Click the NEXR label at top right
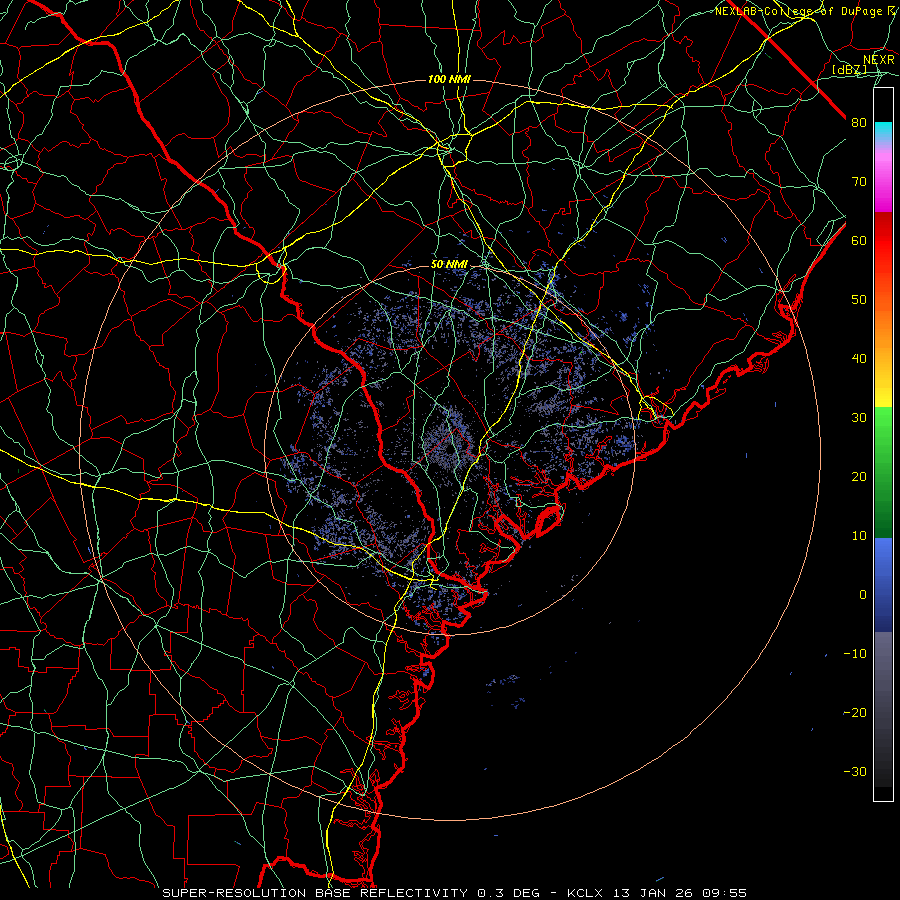Viewport: 900px width, 900px height. (x=878, y=59)
